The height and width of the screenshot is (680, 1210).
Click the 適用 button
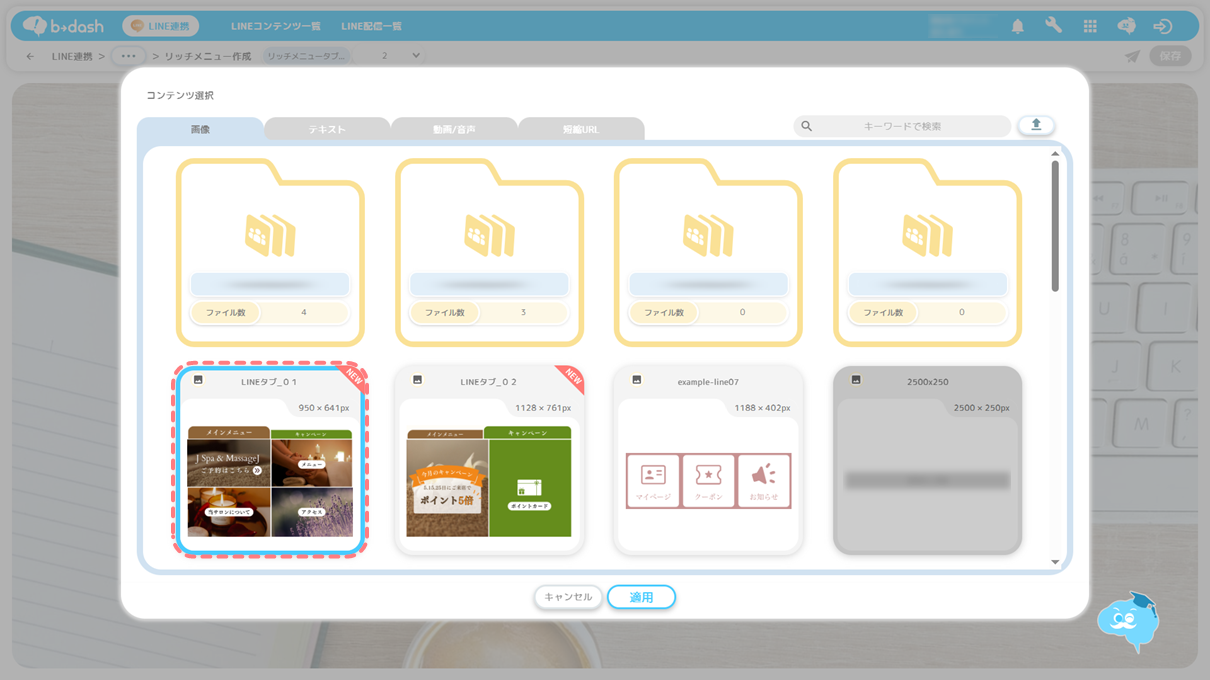(x=641, y=597)
